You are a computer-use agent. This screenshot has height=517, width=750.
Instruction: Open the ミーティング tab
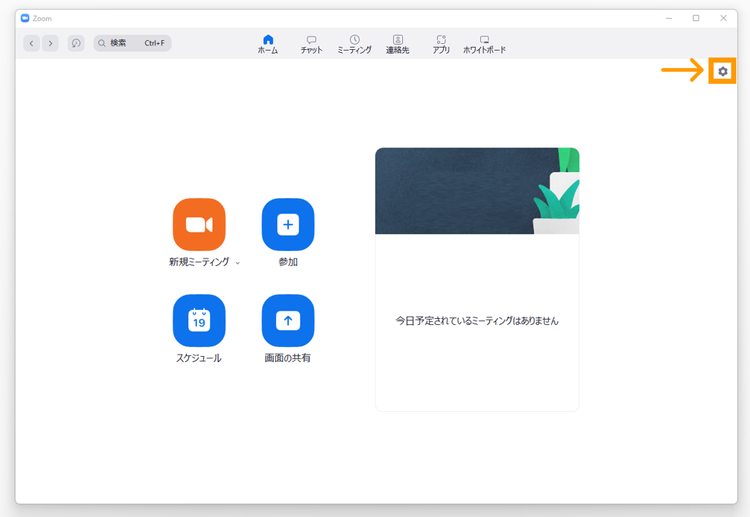354,44
